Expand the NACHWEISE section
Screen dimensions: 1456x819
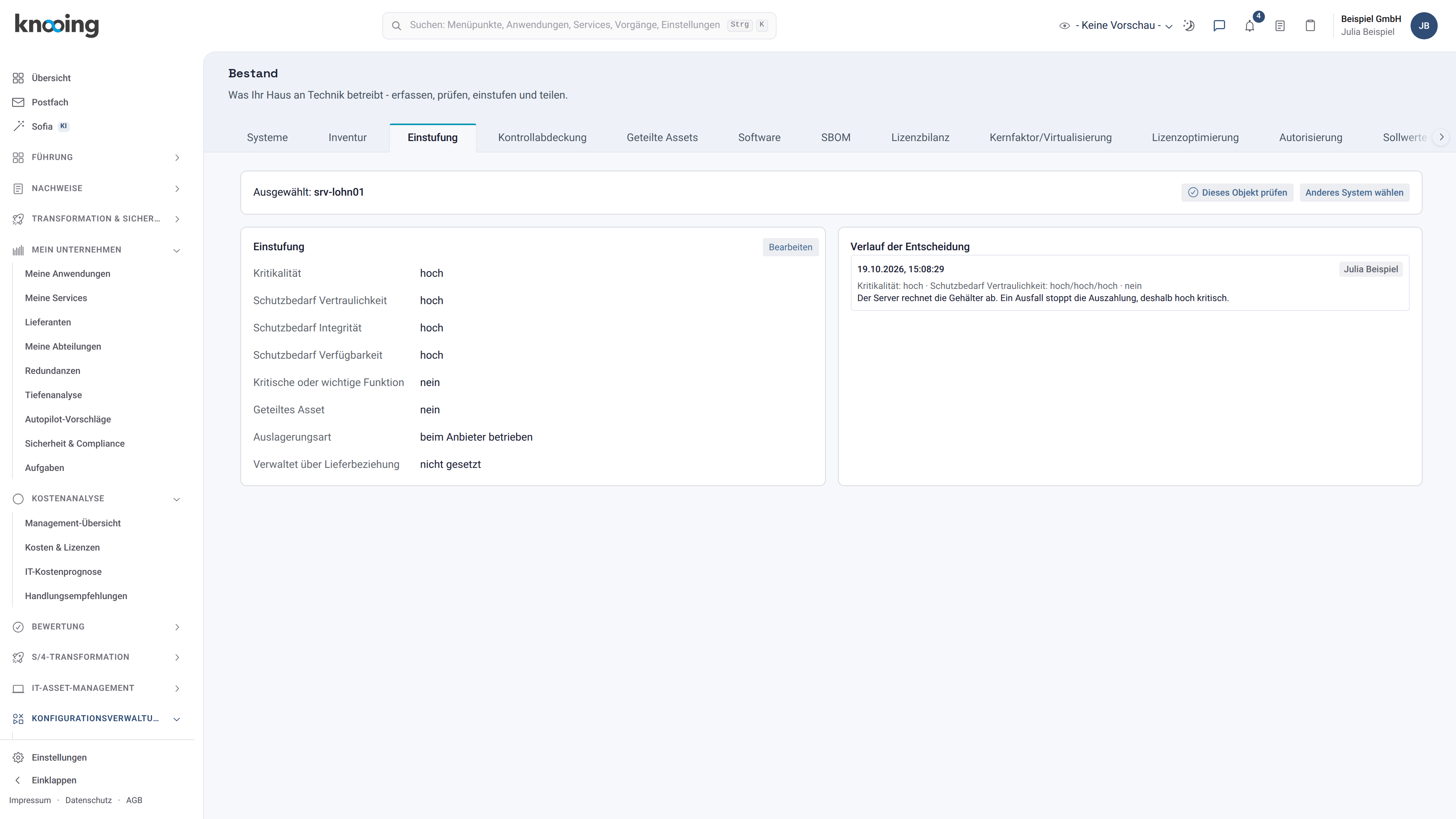coord(97,188)
